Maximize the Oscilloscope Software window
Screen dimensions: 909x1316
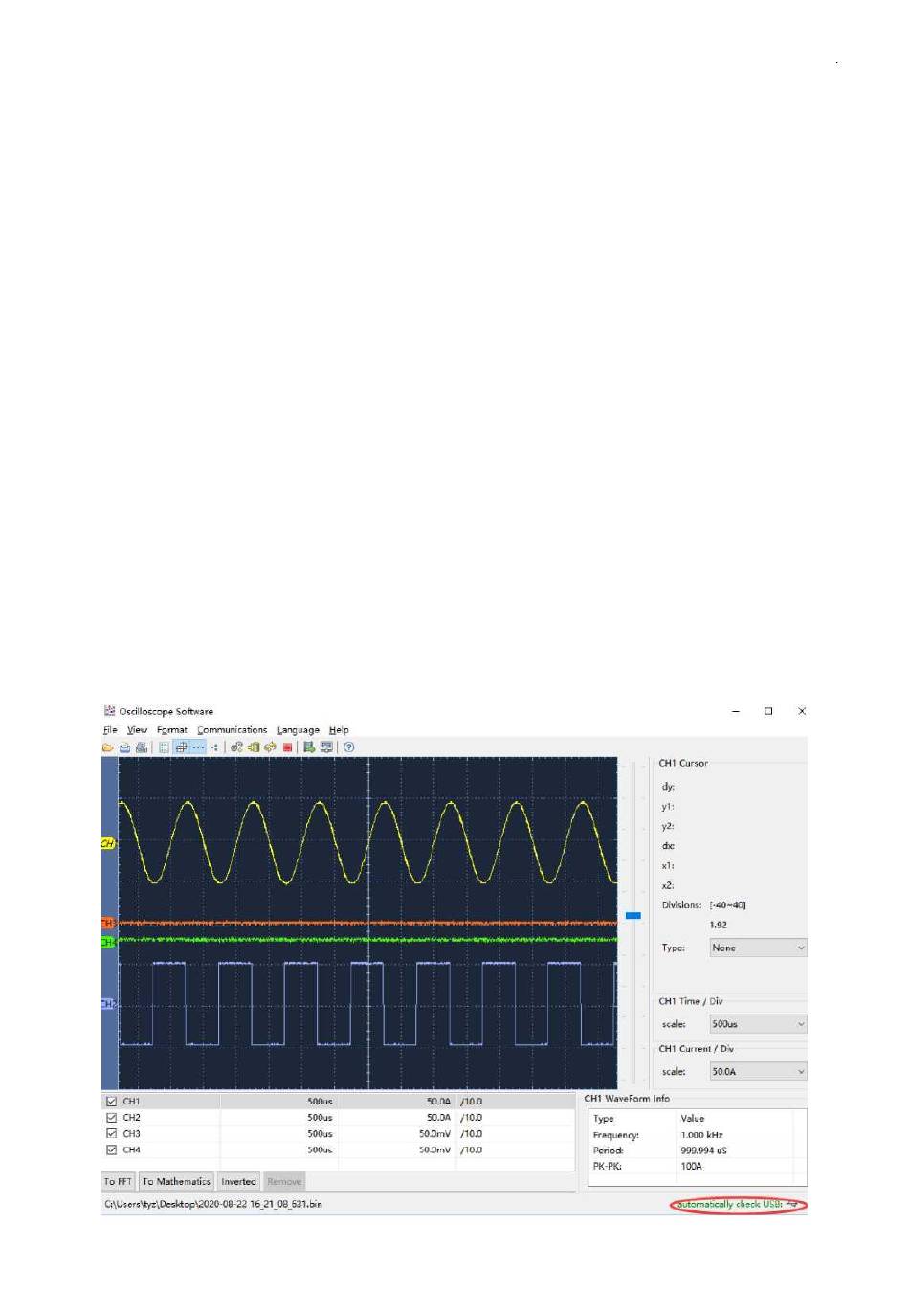[768, 711]
